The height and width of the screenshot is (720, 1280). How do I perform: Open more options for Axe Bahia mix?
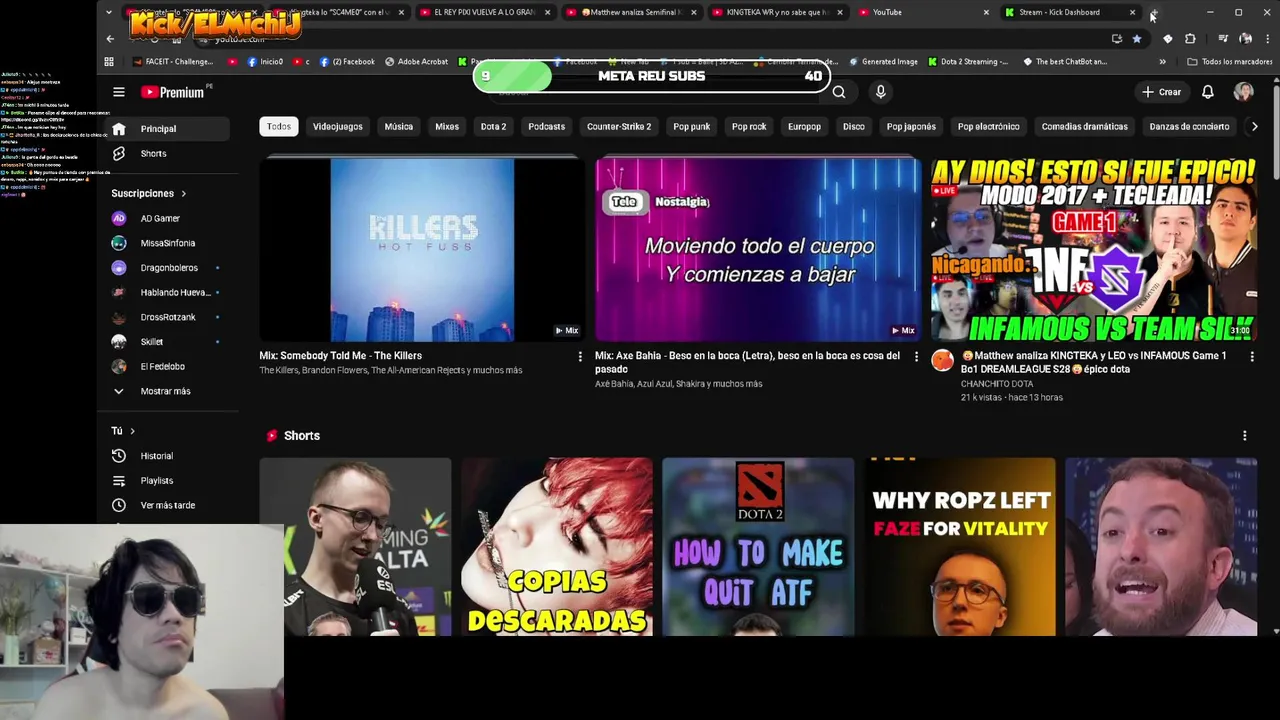click(x=916, y=357)
